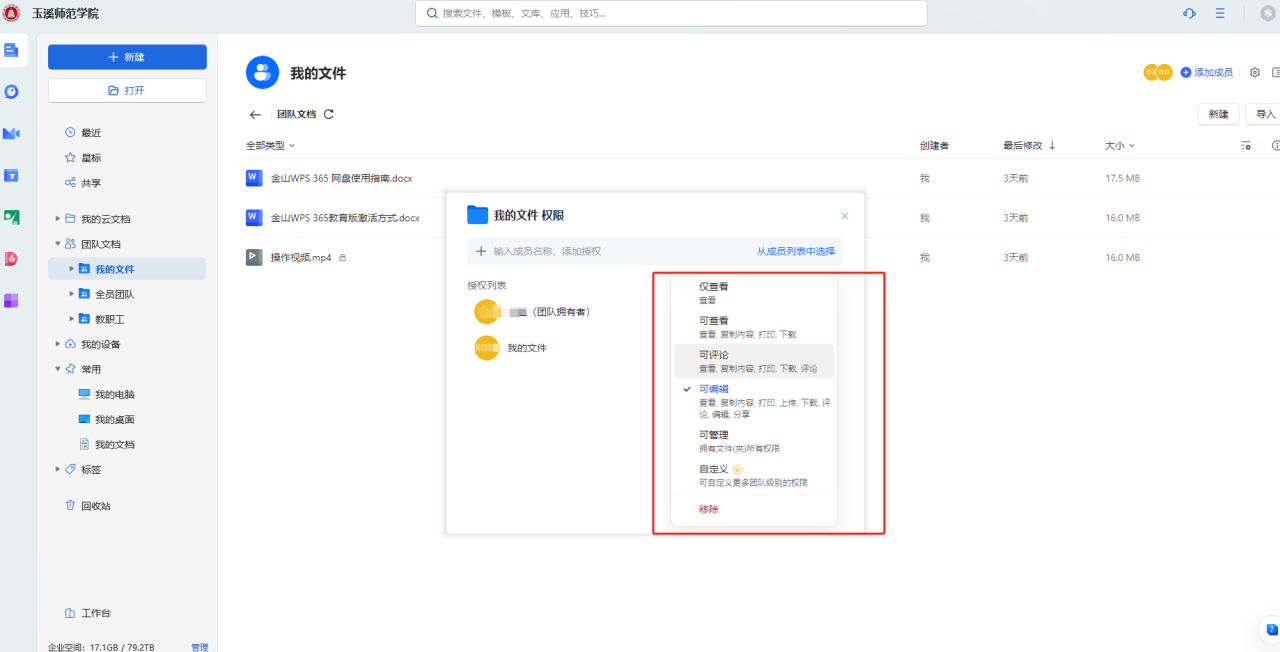This screenshot has height=652, width=1280.
Task: Open 金山WPS 365 网盘使用指南.docx file
Action: click(x=341, y=178)
